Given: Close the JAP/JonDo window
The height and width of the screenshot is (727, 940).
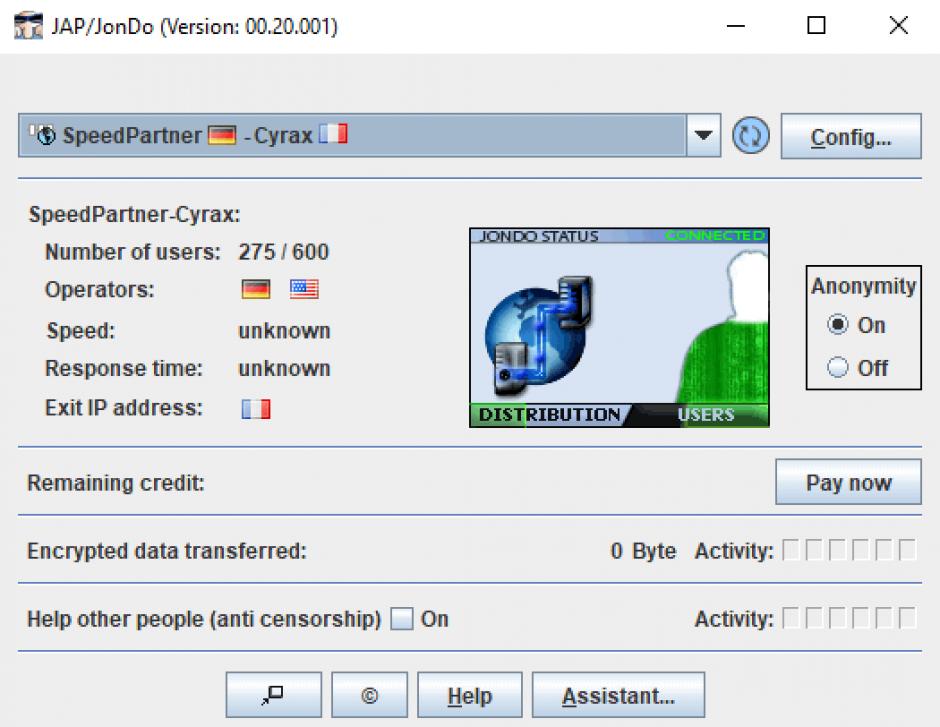Looking at the screenshot, I should pyautogui.click(x=899, y=26).
